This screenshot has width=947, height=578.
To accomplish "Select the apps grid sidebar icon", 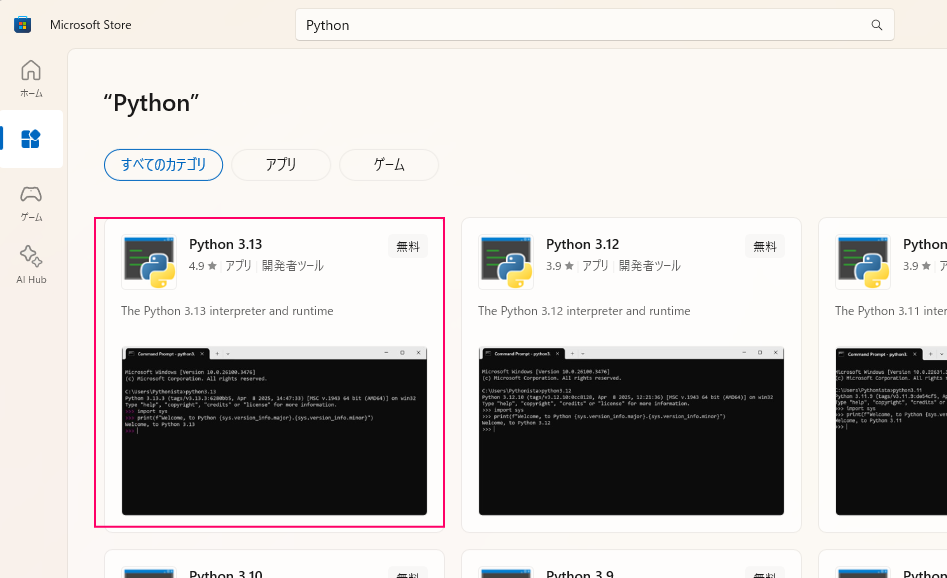I will (x=31, y=139).
